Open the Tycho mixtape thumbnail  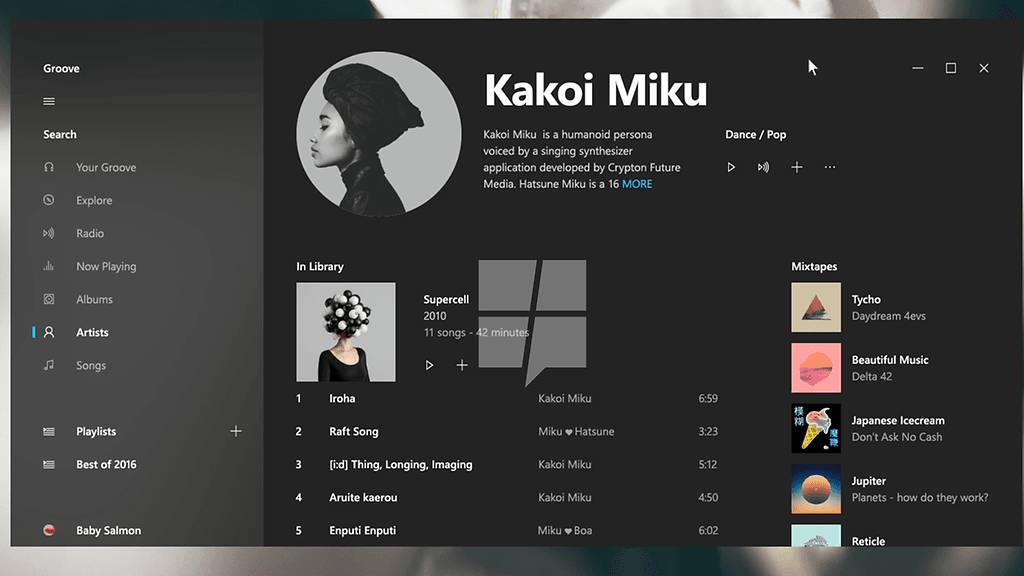[x=816, y=307]
